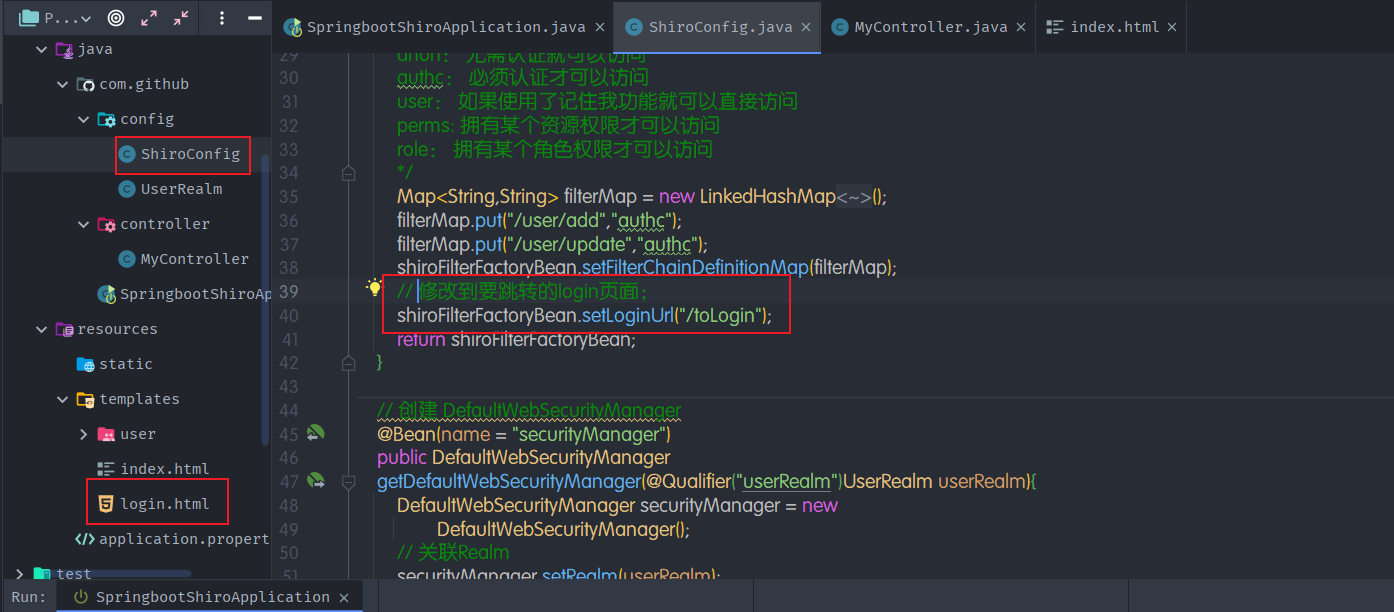The image size is (1394, 612).
Task: Select UserRealm class in project tree
Action: click(180, 189)
